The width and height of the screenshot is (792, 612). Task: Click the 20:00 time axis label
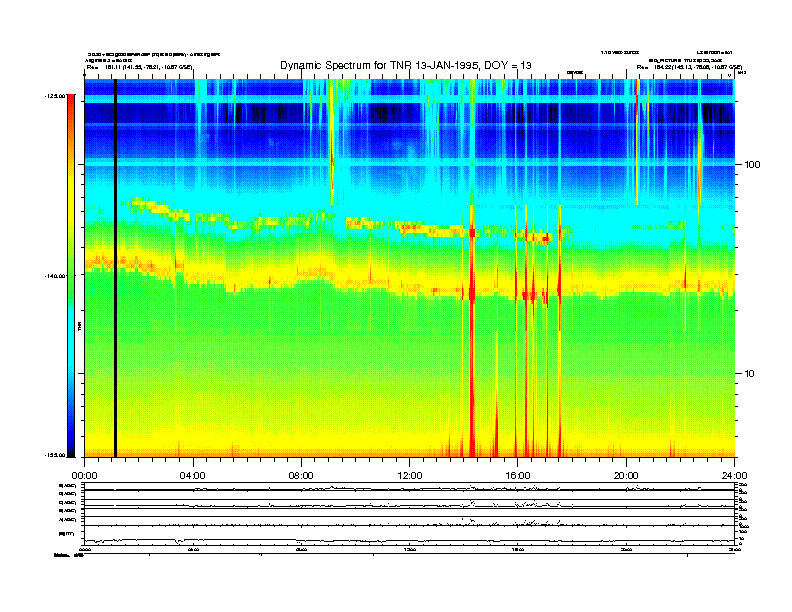626,476
